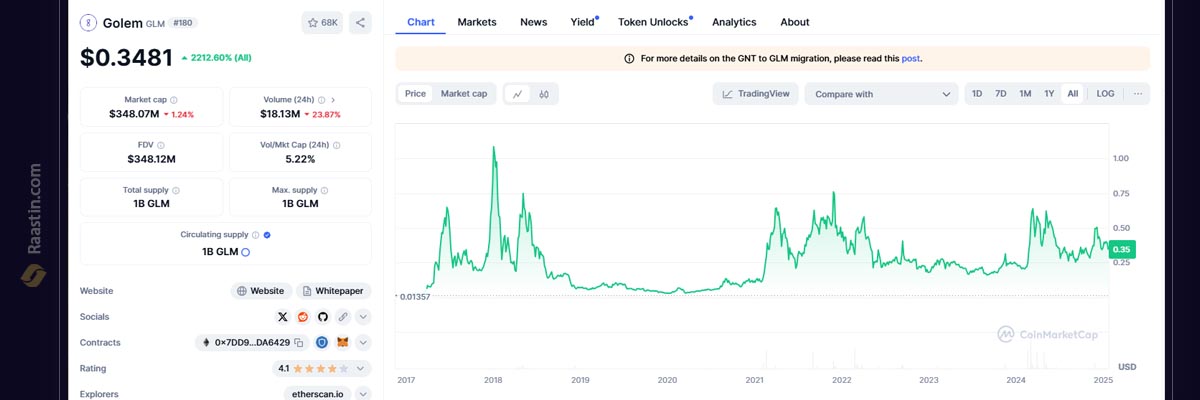This screenshot has width=1200, height=400.
Task: Open chart more options (three dots)
Action: click(x=1137, y=94)
